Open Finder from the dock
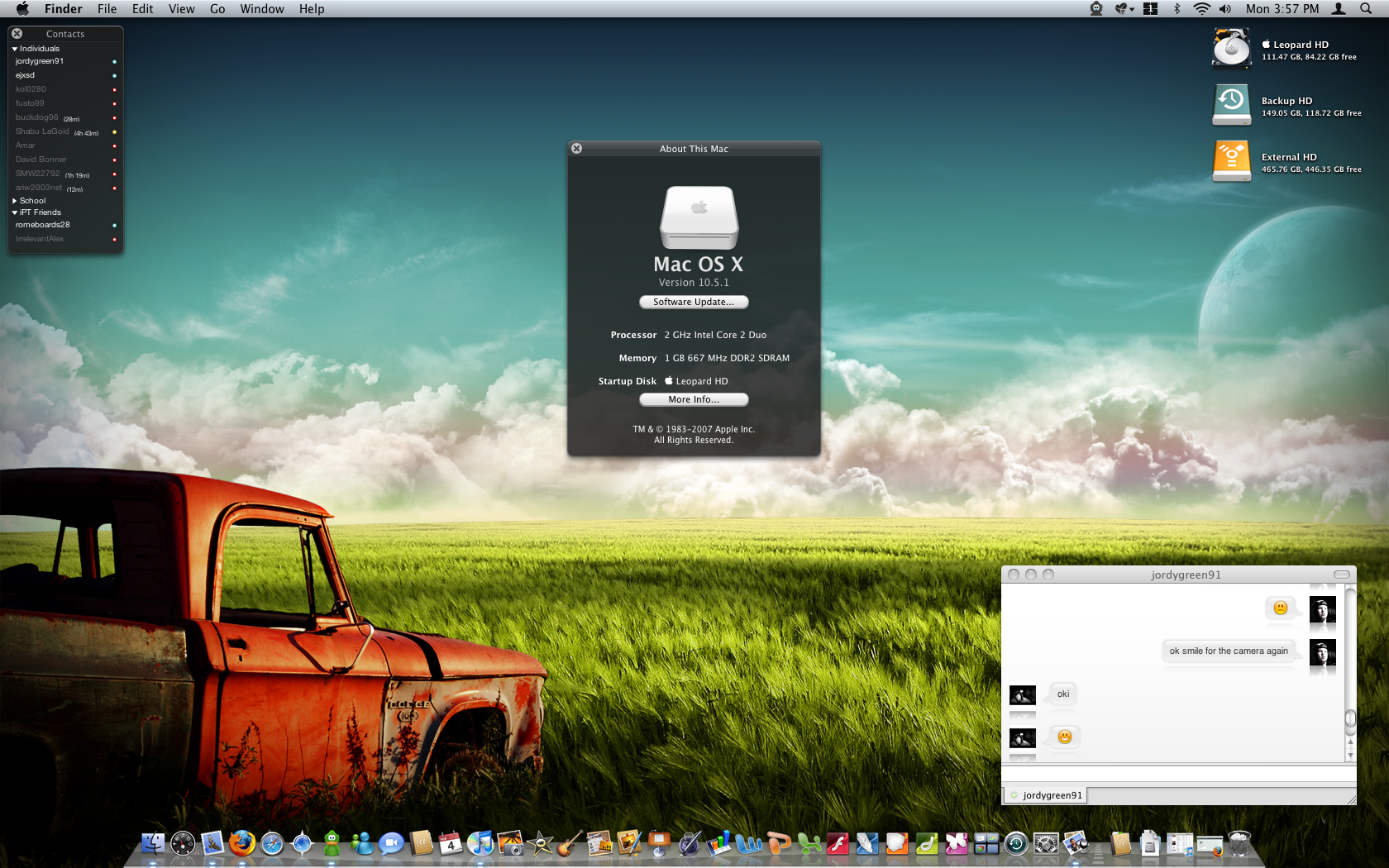The image size is (1389, 868). [x=153, y=843]
